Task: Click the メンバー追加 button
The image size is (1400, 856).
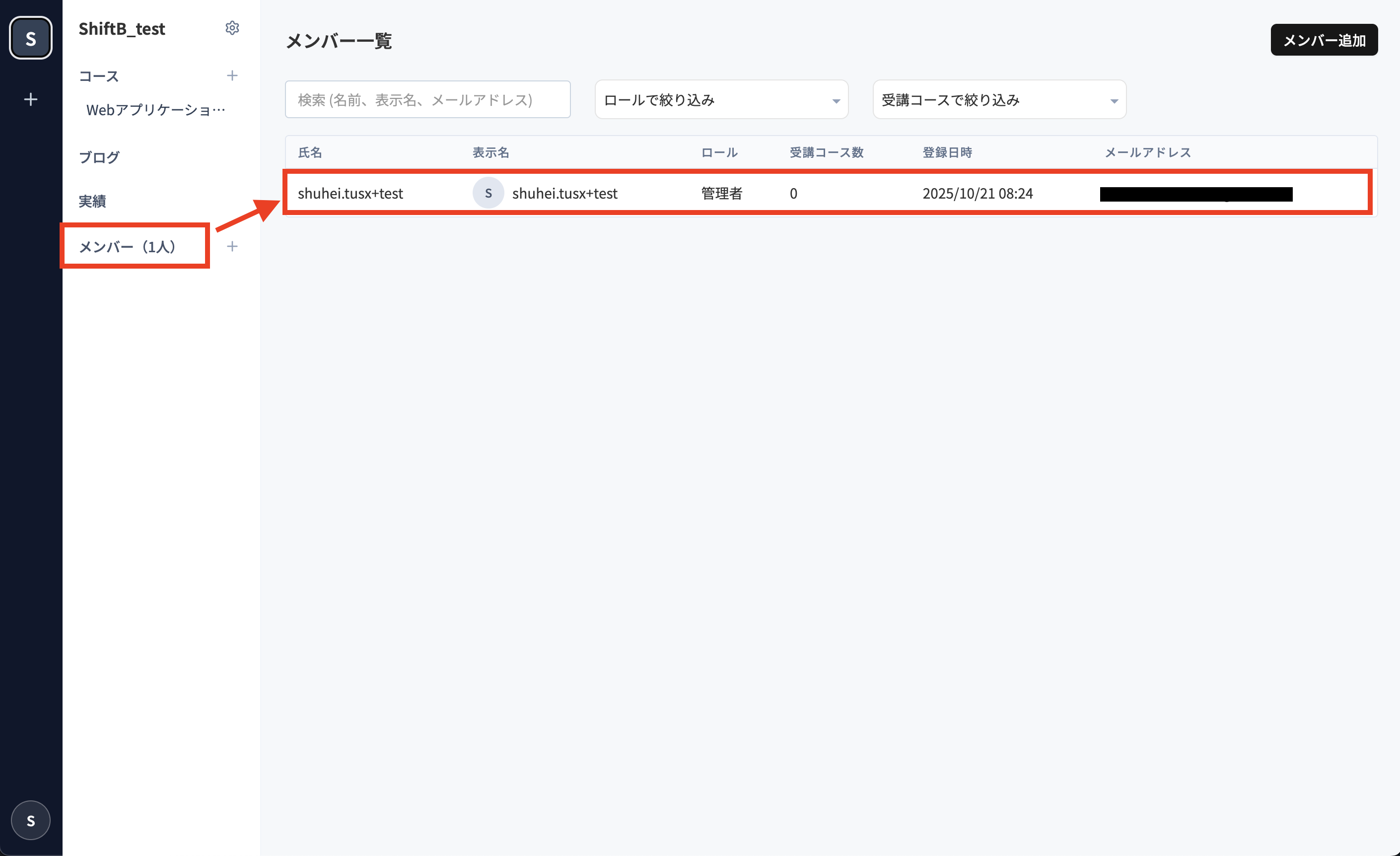Action: point(1323,40)
